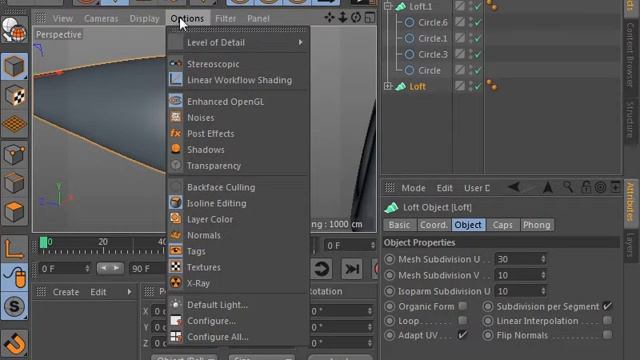The image size is (640, 360).
Task: Toggle Layer Color option
Action: pos(238,219)
